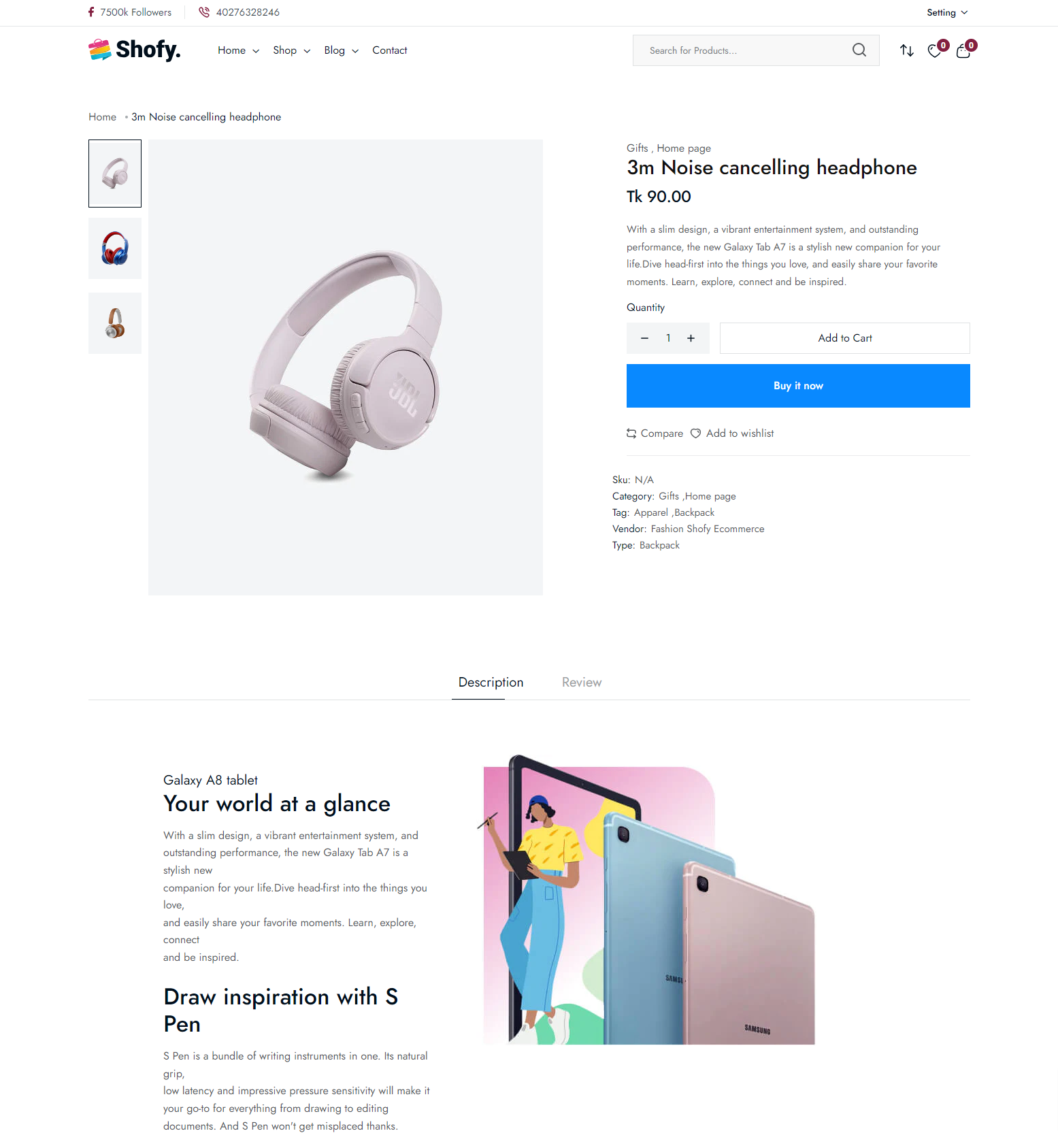Switch to the Review tab

click(x=582, y=683)
